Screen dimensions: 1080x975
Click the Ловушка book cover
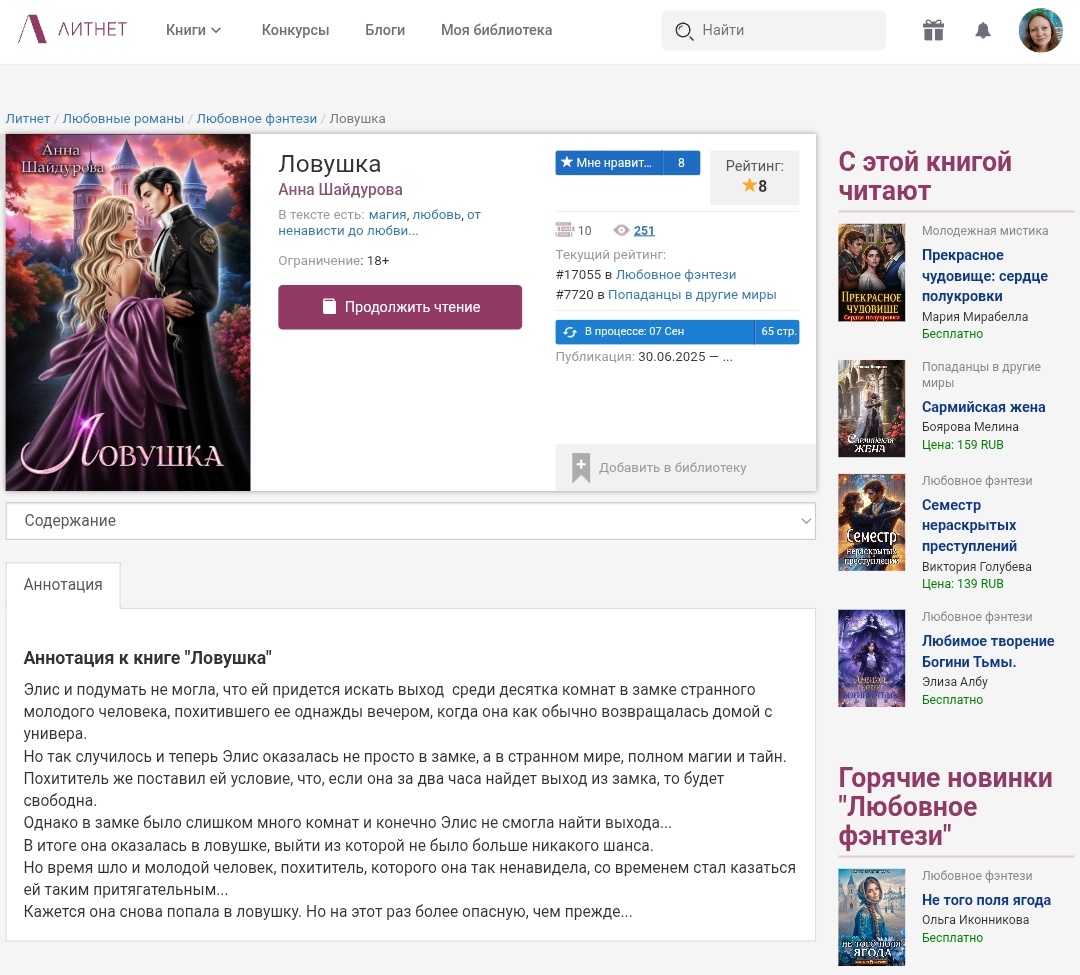128,313
